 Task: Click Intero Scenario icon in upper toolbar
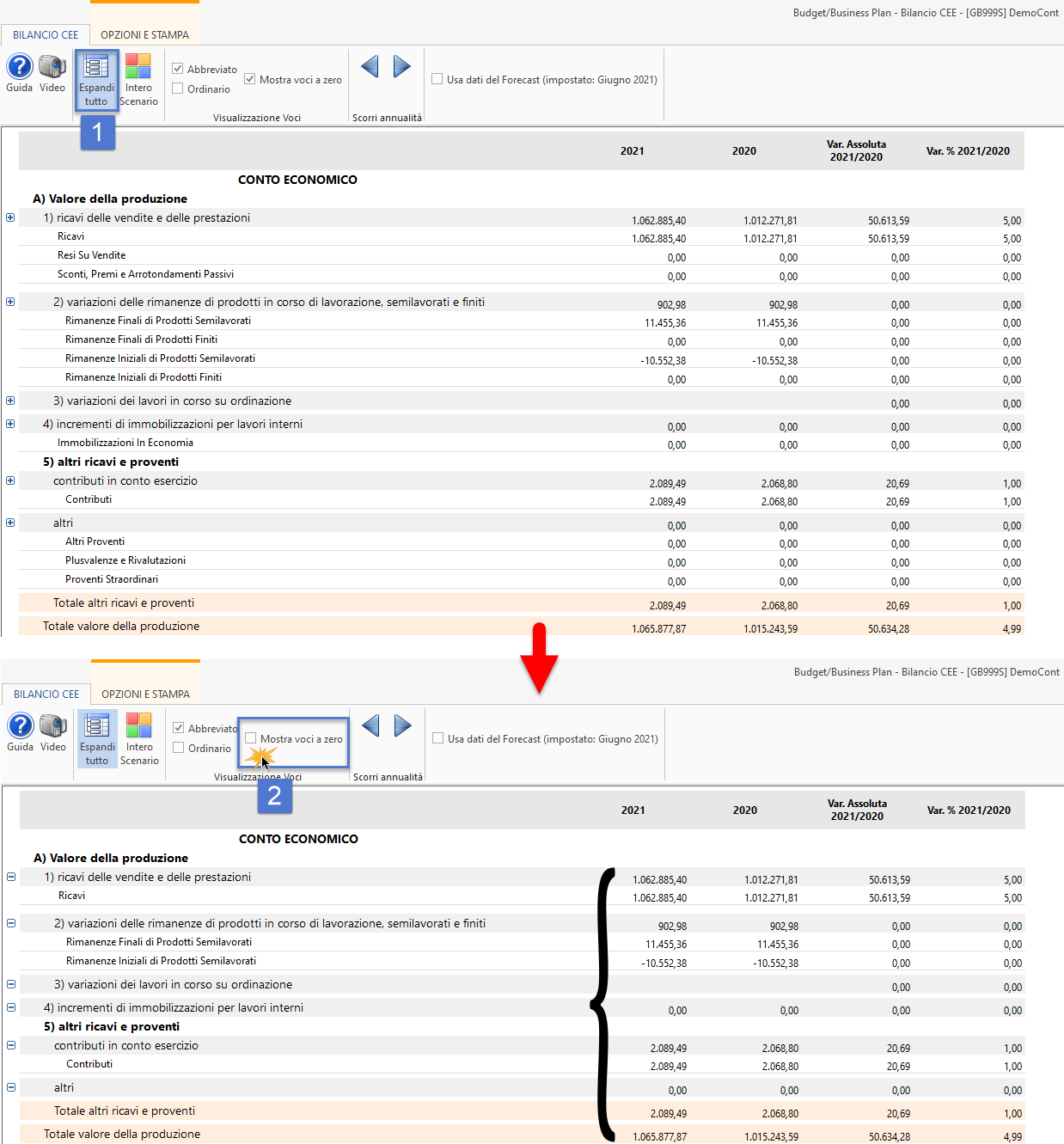coord(138,80)
